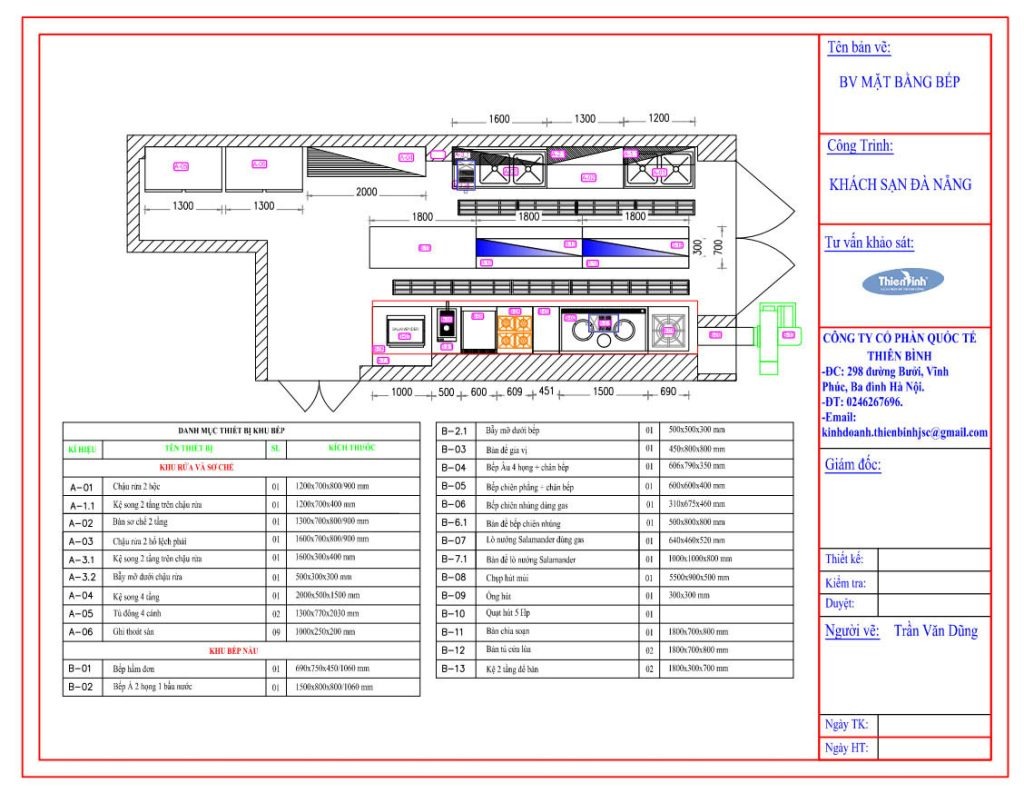The width and height of the screenshot is (1024, 793).
Task: Click the B-13 row in equipment list
Action: [x=615, y=668]
